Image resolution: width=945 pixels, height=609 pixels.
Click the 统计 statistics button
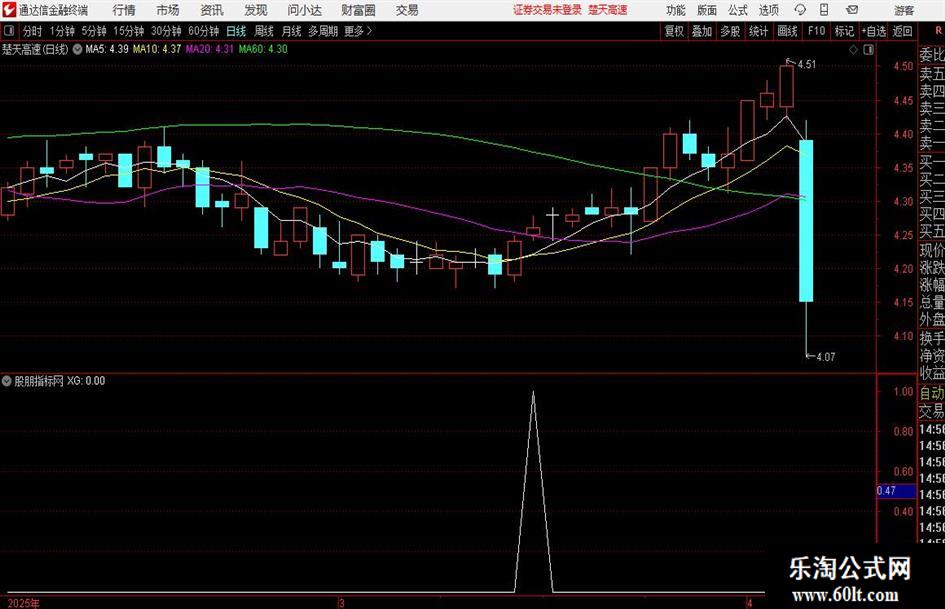[x=759, y=31]
